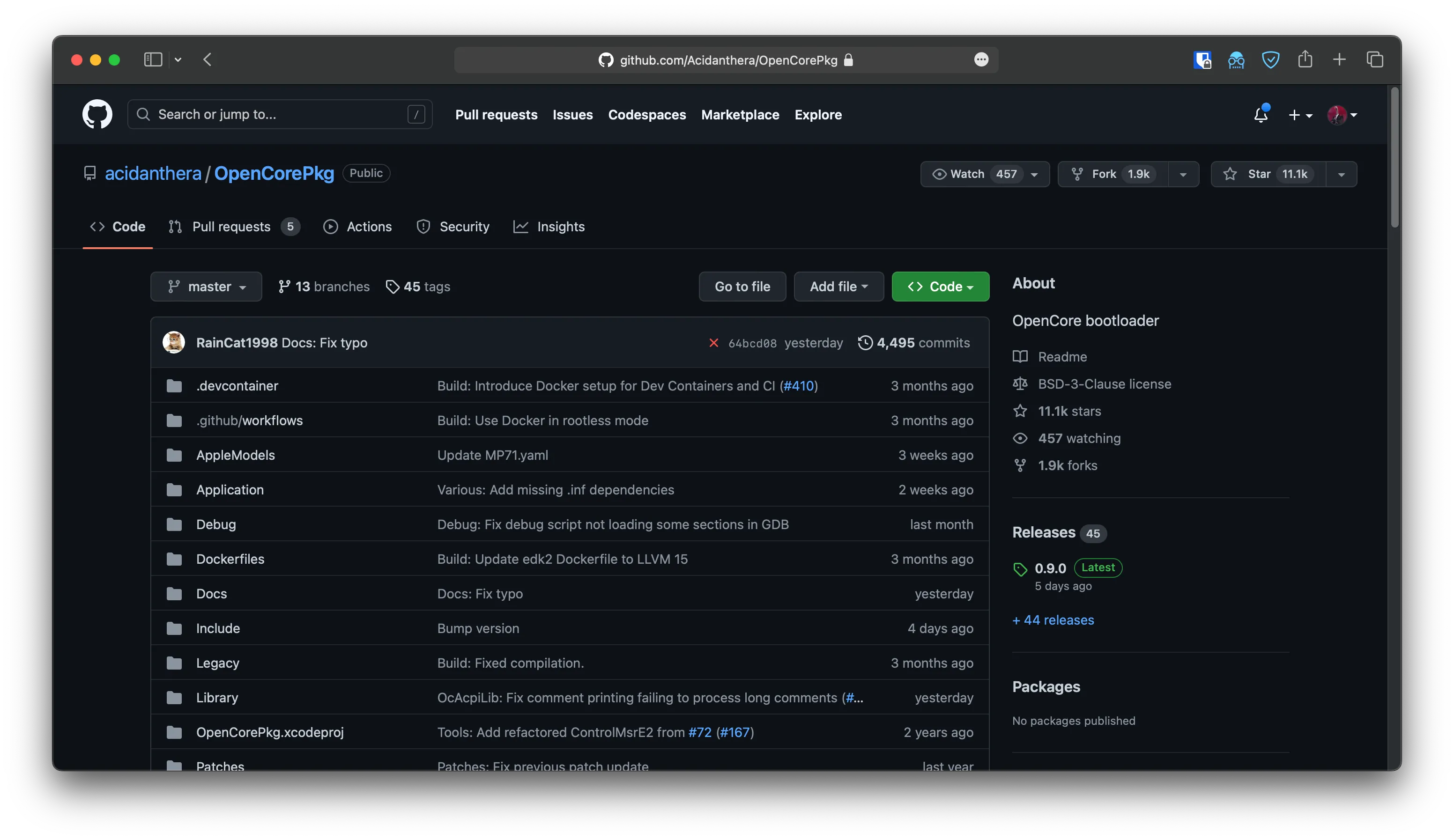Open RainCat1998 author link
The height and width of the screenshot is (840, 1454).
pos(237,343)
